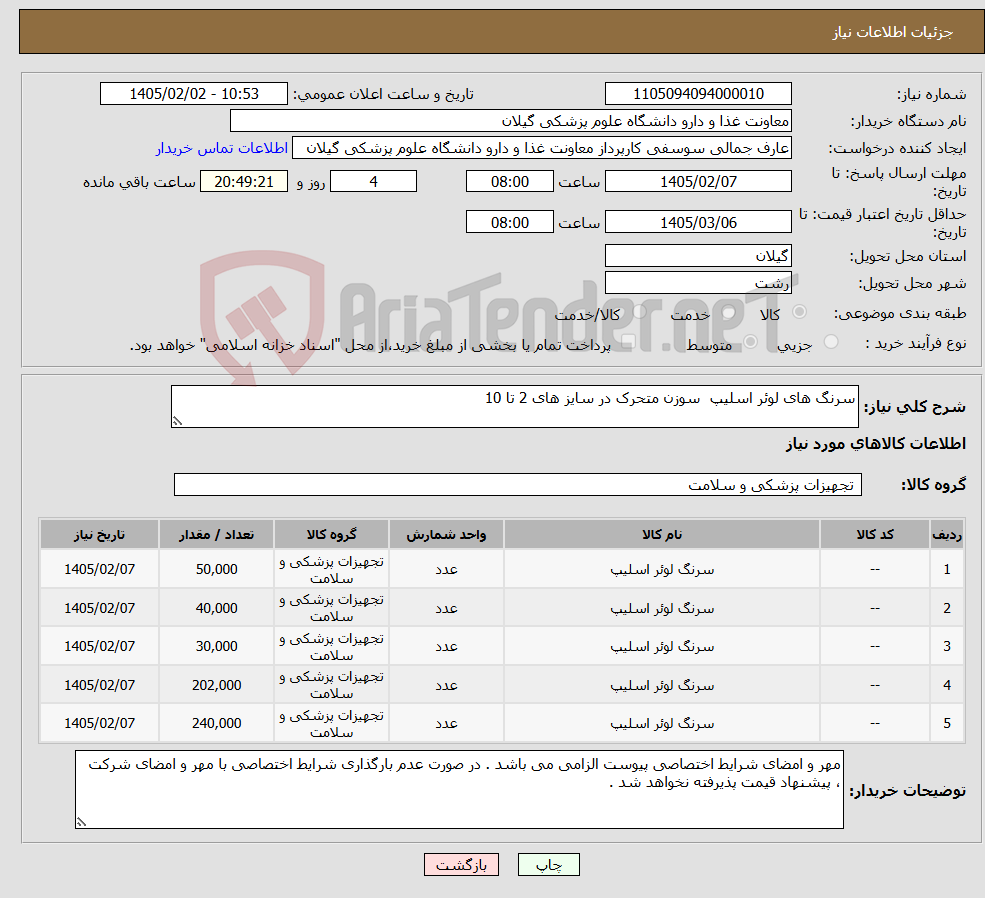
Task: Click the نام کالا column header
Action: tap(661, 534)
